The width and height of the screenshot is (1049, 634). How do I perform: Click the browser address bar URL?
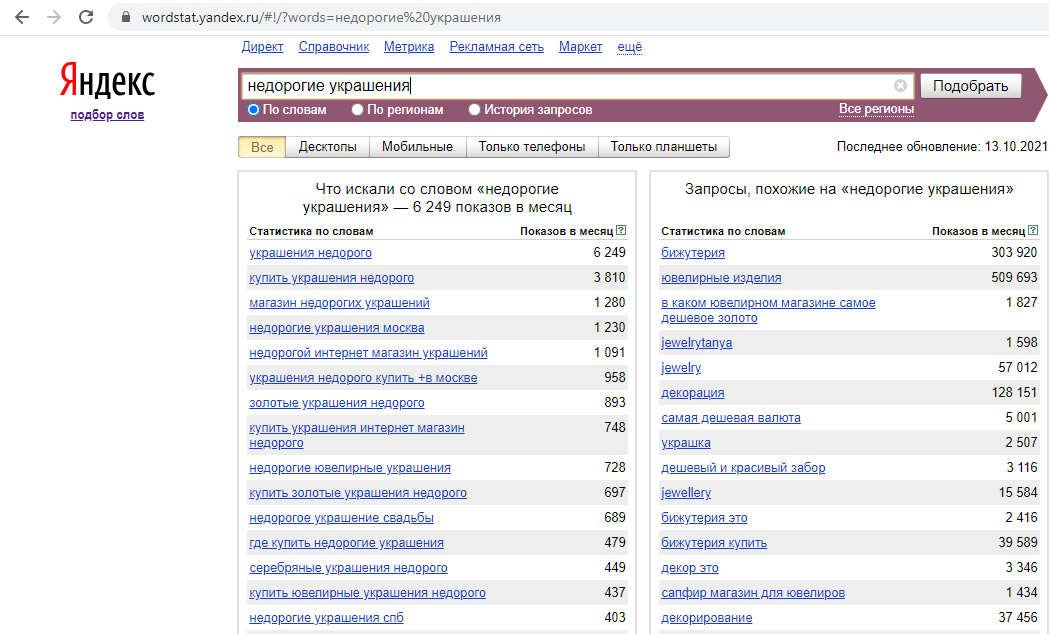coord(321,17)
